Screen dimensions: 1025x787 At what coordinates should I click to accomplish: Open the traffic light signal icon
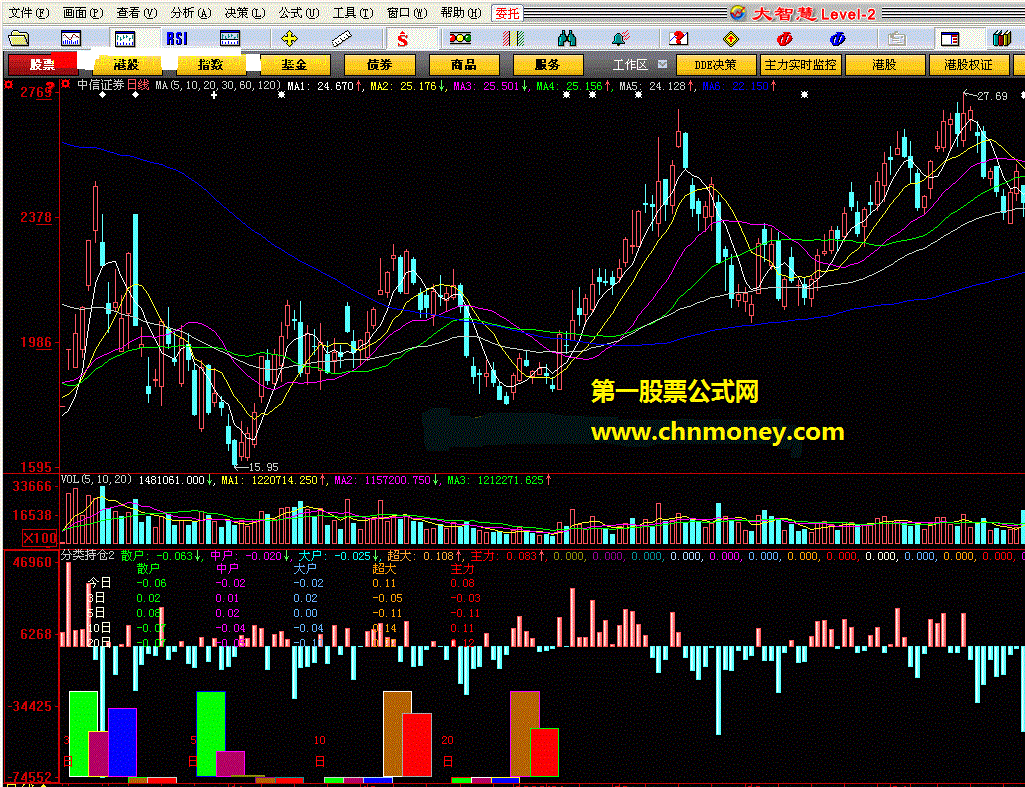460,39
